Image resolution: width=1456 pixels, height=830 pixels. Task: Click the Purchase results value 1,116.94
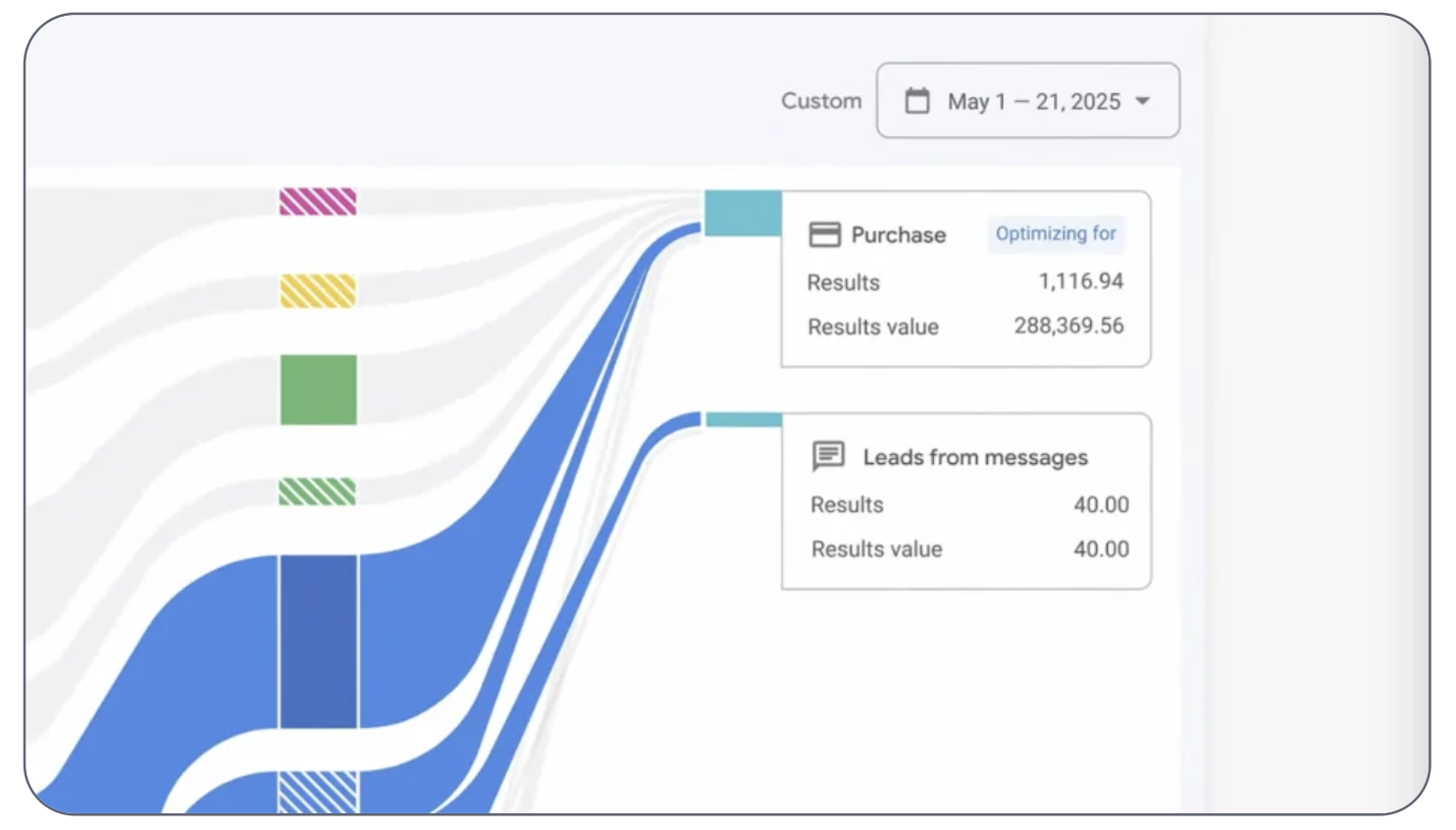click(x=1081, y=282)
